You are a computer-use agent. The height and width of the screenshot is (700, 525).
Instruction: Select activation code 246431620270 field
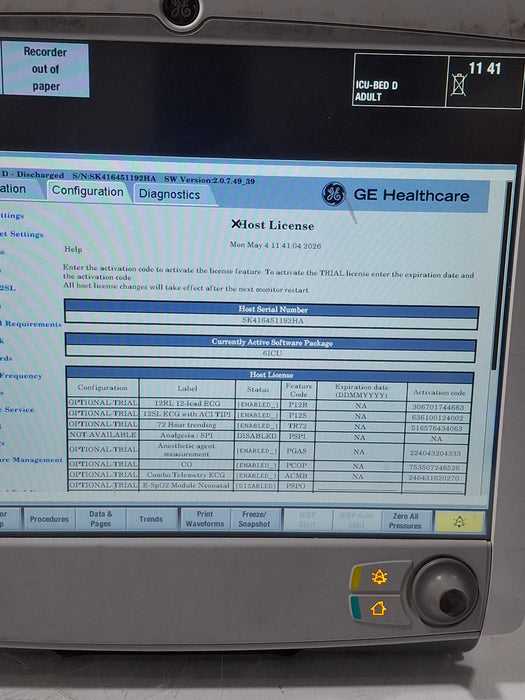(x=433, y=478)
